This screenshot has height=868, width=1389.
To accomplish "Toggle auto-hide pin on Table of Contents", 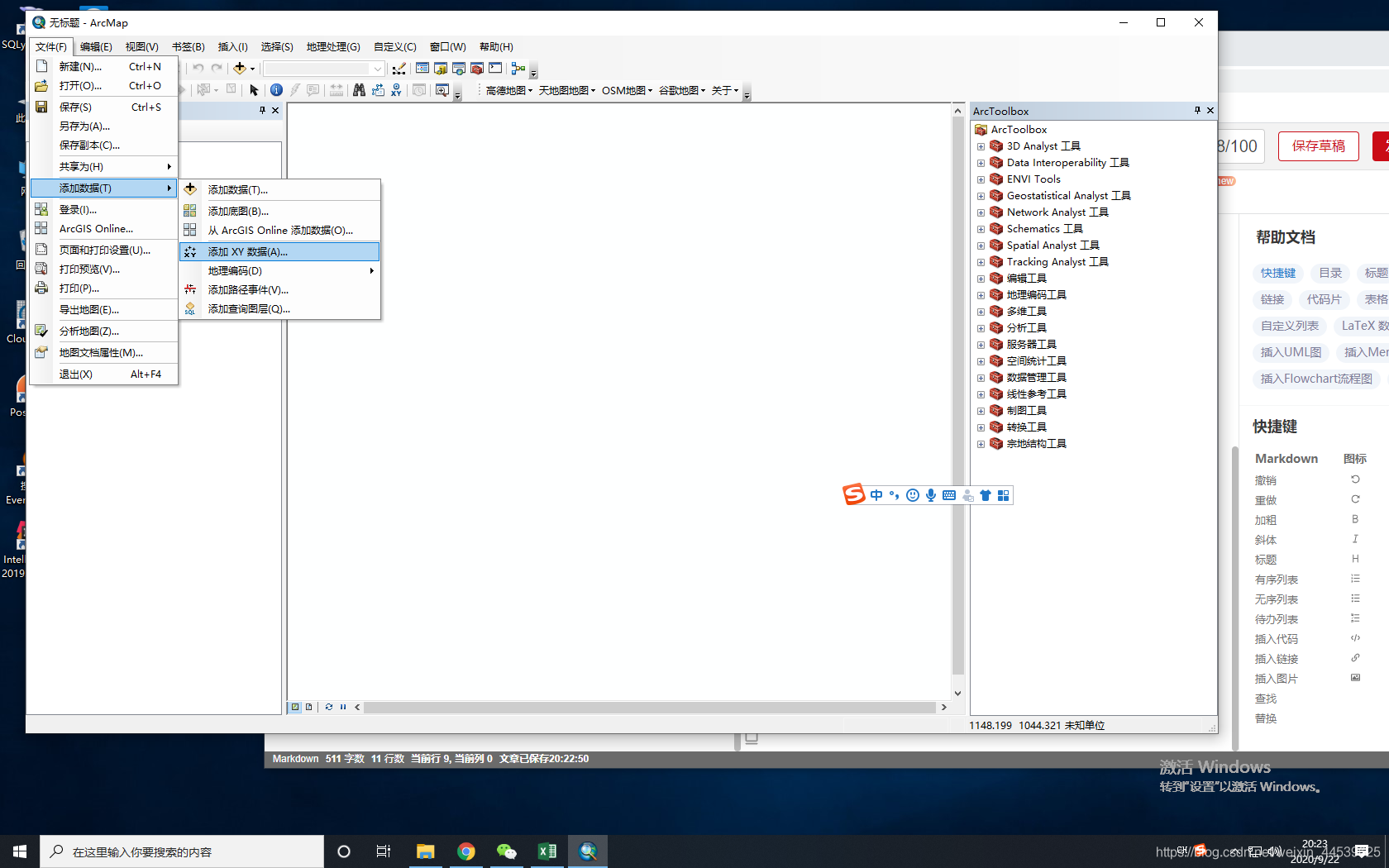I will coord(263,110).
